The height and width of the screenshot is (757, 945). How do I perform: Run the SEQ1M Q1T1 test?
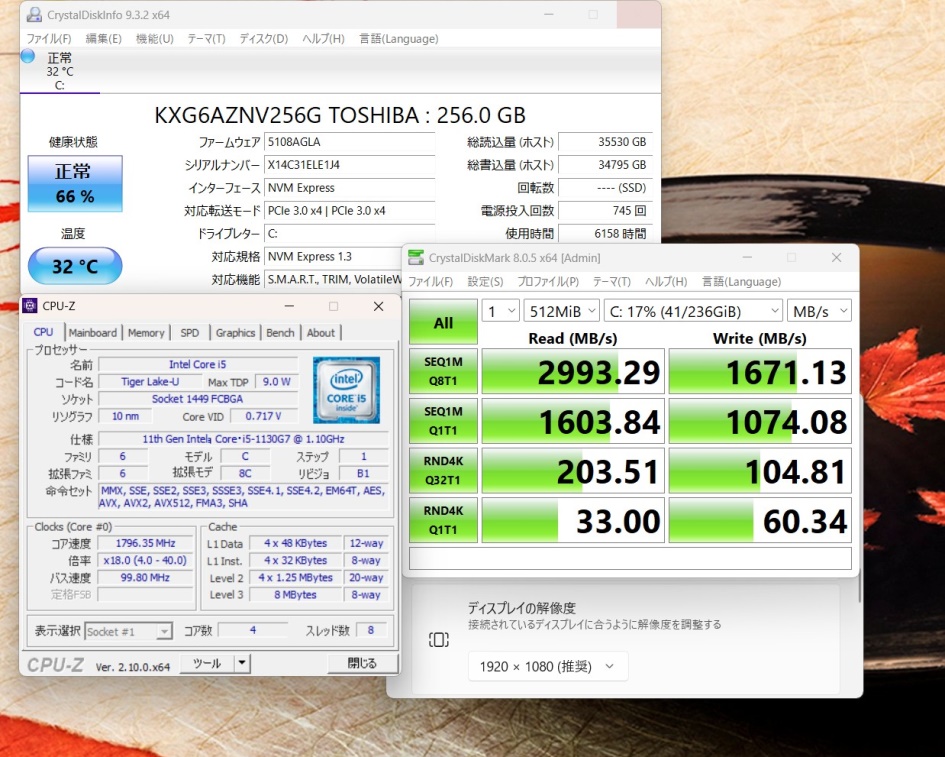pyautogui.click(x=443, y=421)
